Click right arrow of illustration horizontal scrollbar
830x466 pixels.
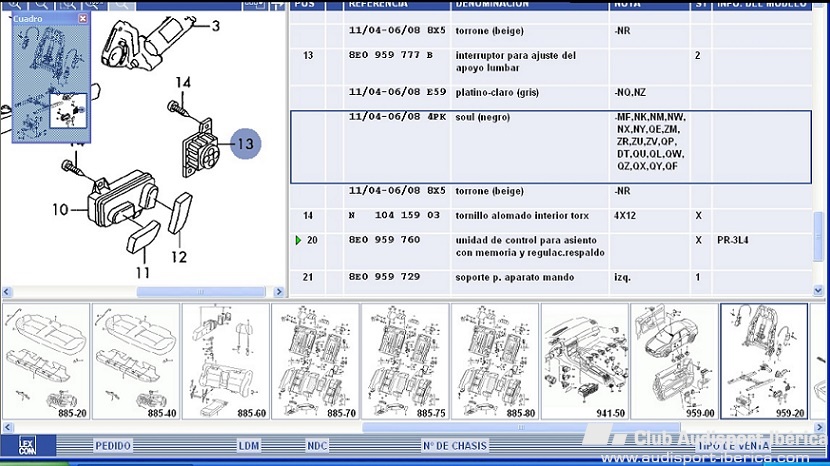coord(279,292)
